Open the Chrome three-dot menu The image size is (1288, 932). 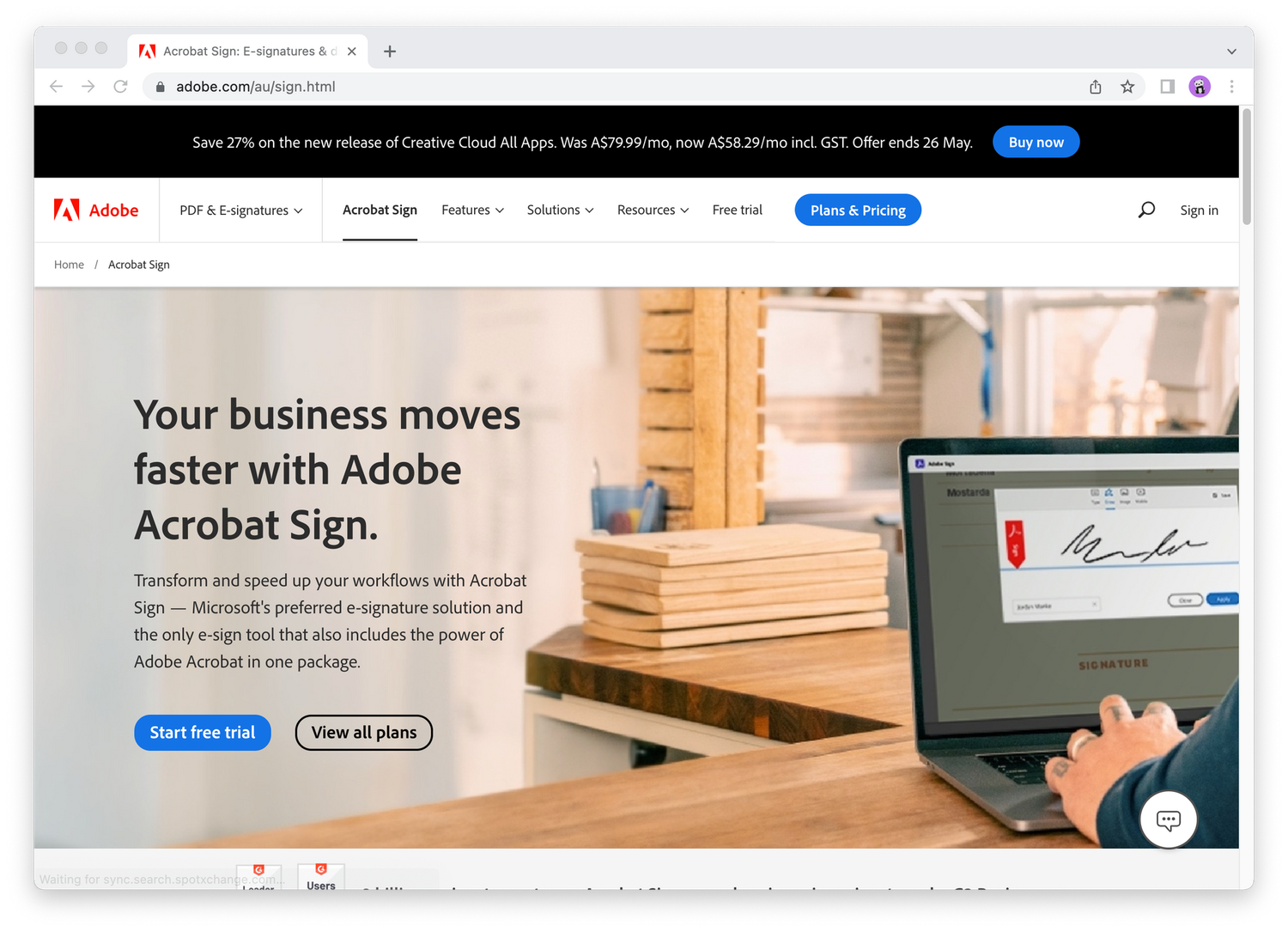(1231, 87)
